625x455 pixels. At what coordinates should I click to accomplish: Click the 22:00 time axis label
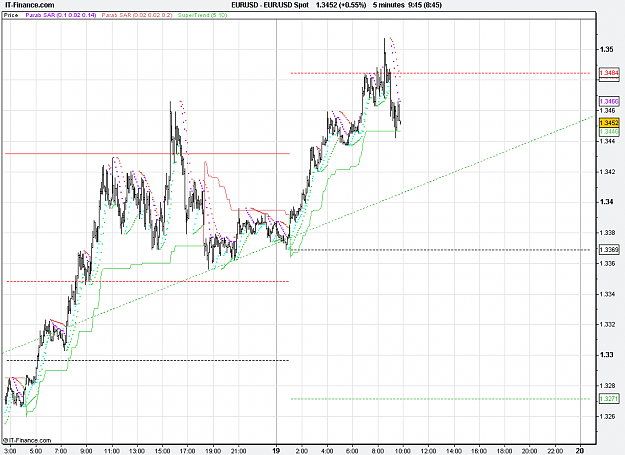click(x=555, y=451)
